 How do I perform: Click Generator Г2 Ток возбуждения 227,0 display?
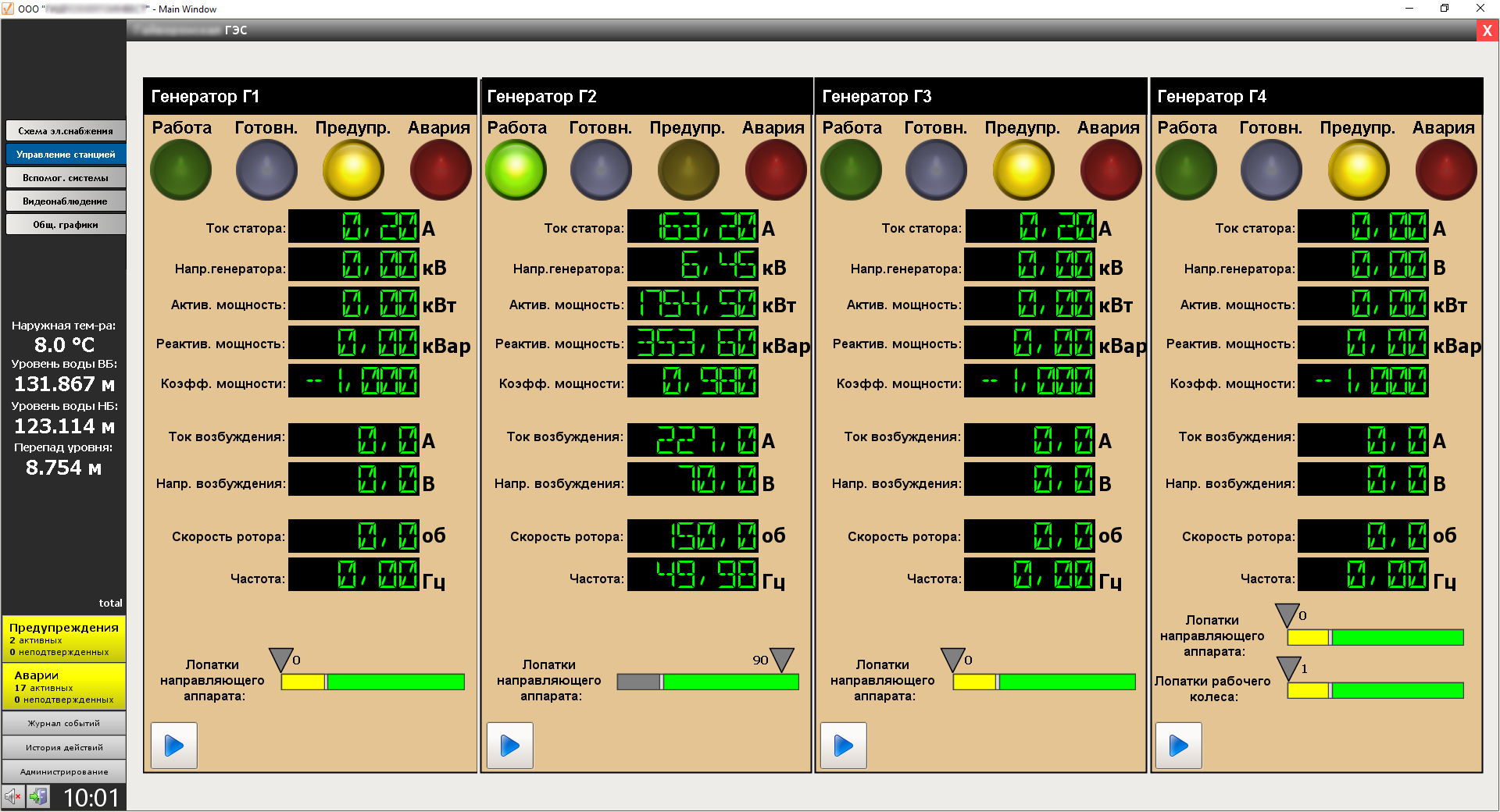(693, 440)
